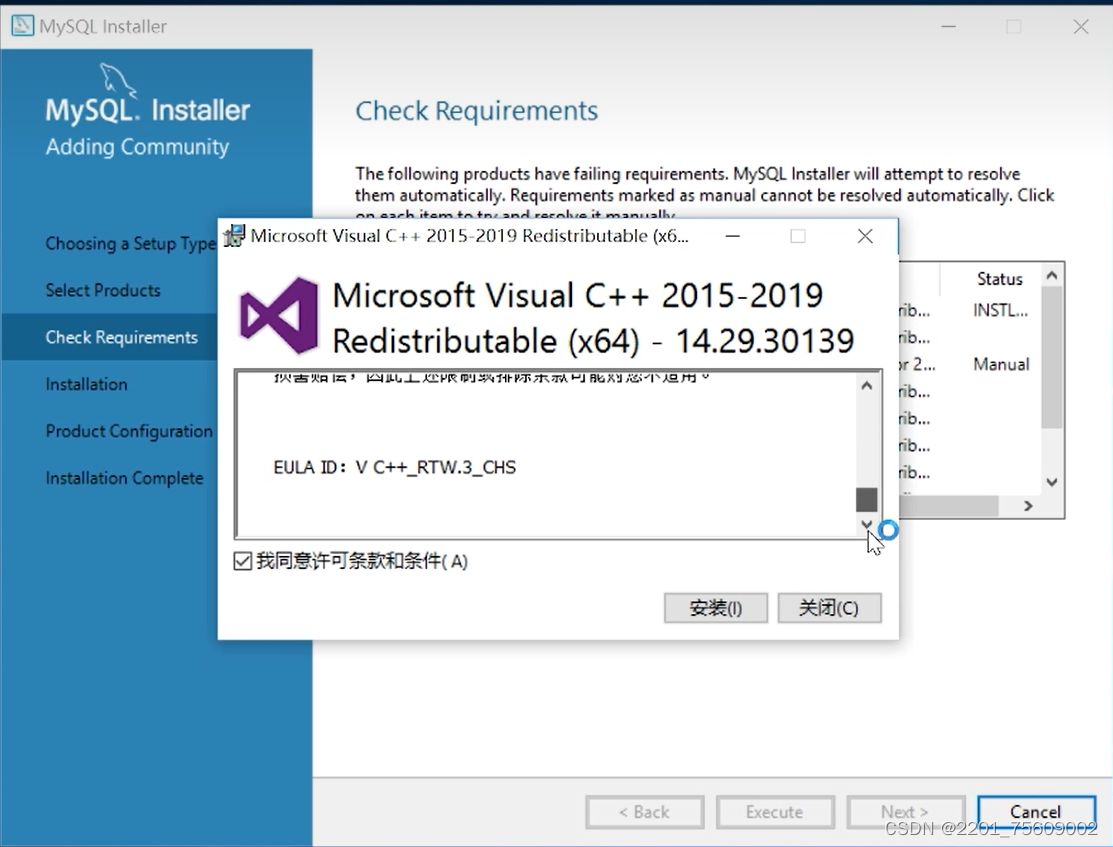The height and width of the screenshot is (847, 1113).
Task: Click the requirements list horizontal scrollbar thumb
Action: pyautogui.click(x=949, y=506)
